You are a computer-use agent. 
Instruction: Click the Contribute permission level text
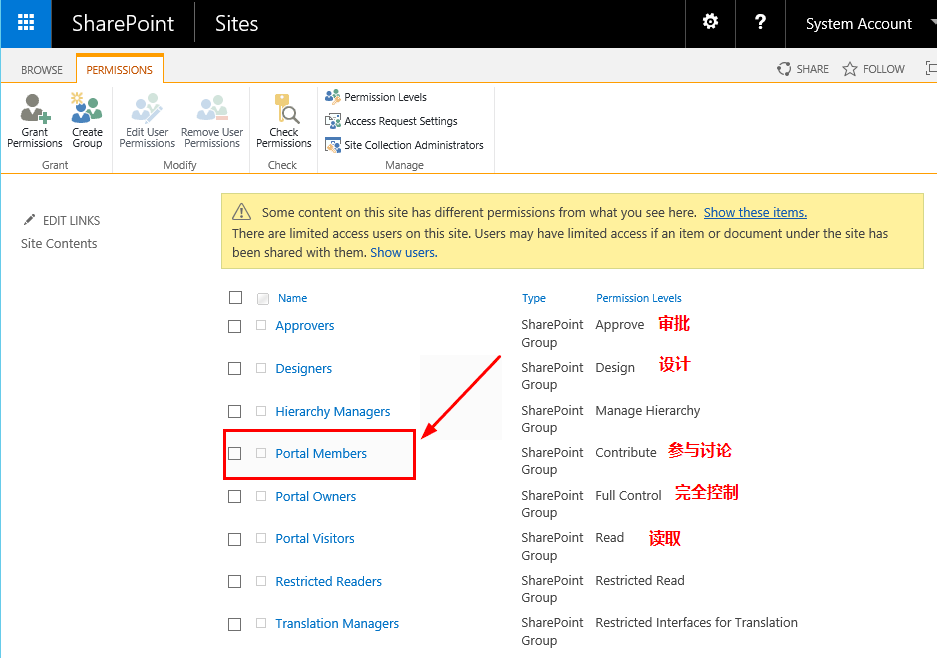(x=626, y=452)
